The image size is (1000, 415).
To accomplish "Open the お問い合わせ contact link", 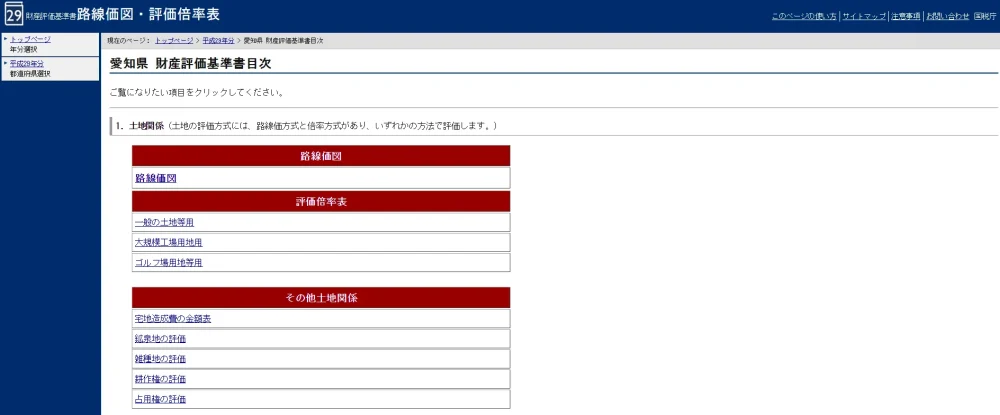I will 947,17.
